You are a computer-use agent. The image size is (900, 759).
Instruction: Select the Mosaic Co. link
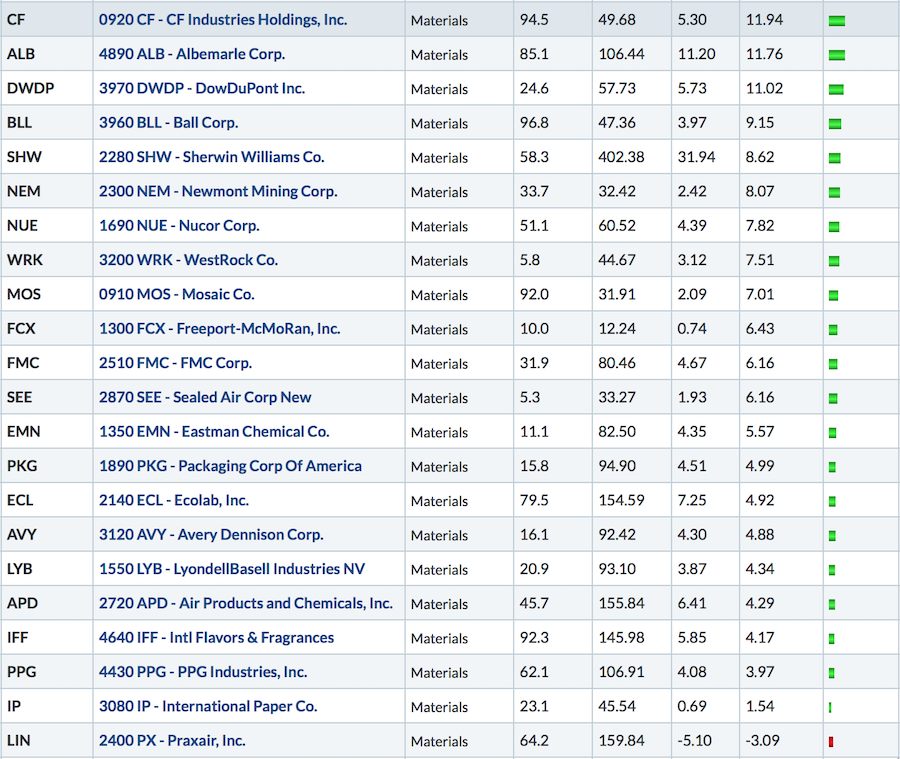point(176,295)
